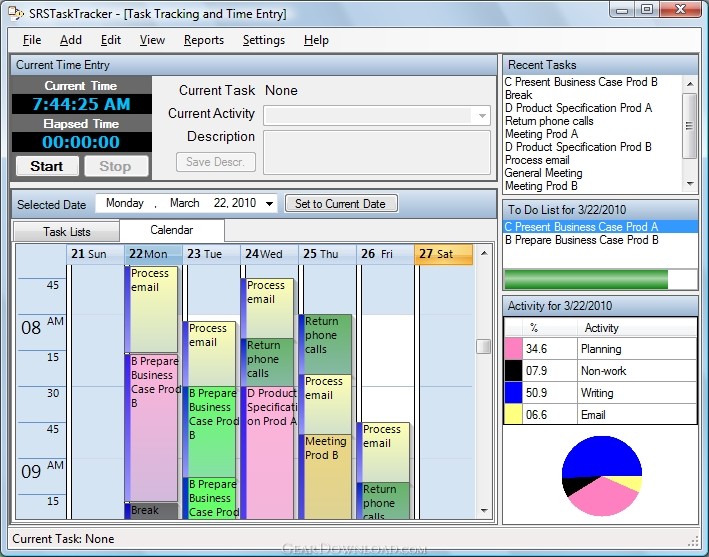Select Thursday's Meeting Prod B entry
The height and width of the screenshot is (557, 709).
coord(326,476)
